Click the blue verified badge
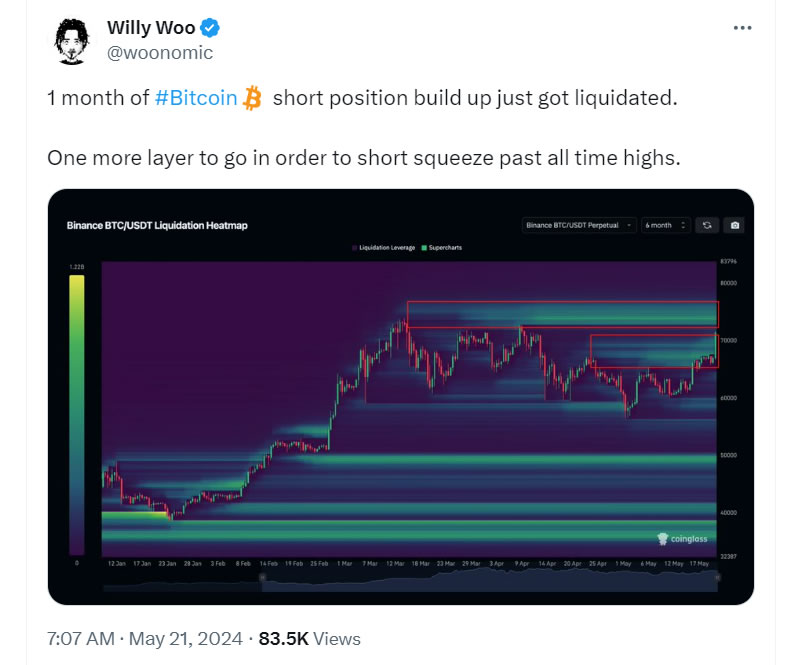Image resolution: width=804 pixels, height=665 pixels. tap(210, 28)
